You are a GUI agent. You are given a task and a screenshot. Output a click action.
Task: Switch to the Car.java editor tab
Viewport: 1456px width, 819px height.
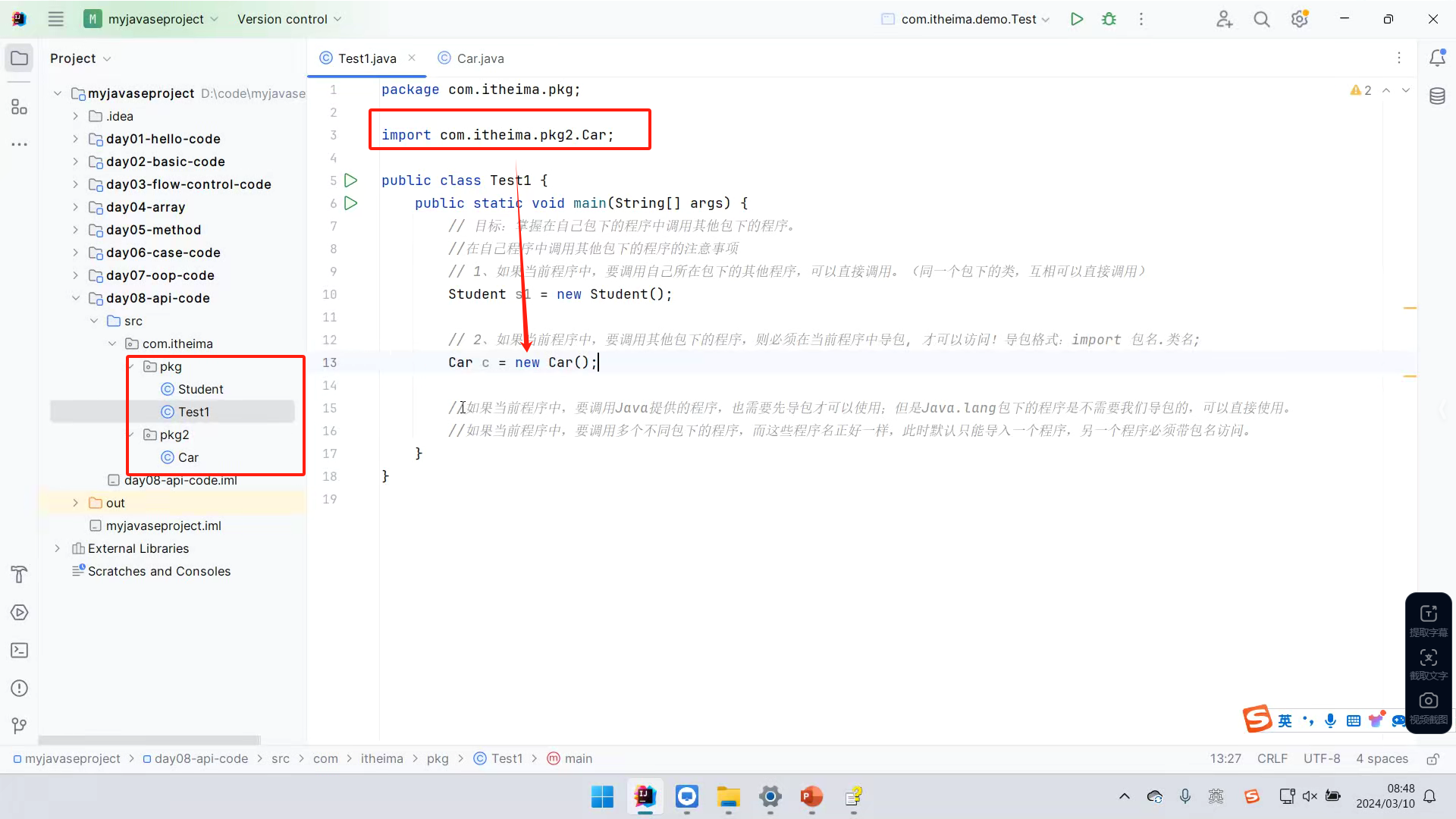479,58
